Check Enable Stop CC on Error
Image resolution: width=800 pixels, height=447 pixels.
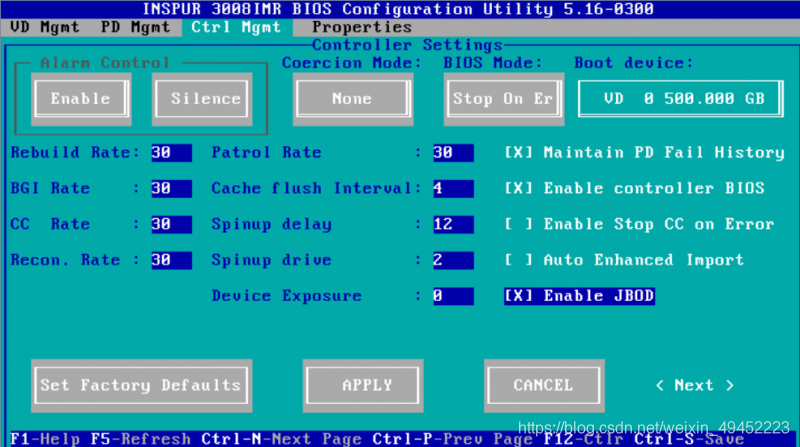(639, 224)
